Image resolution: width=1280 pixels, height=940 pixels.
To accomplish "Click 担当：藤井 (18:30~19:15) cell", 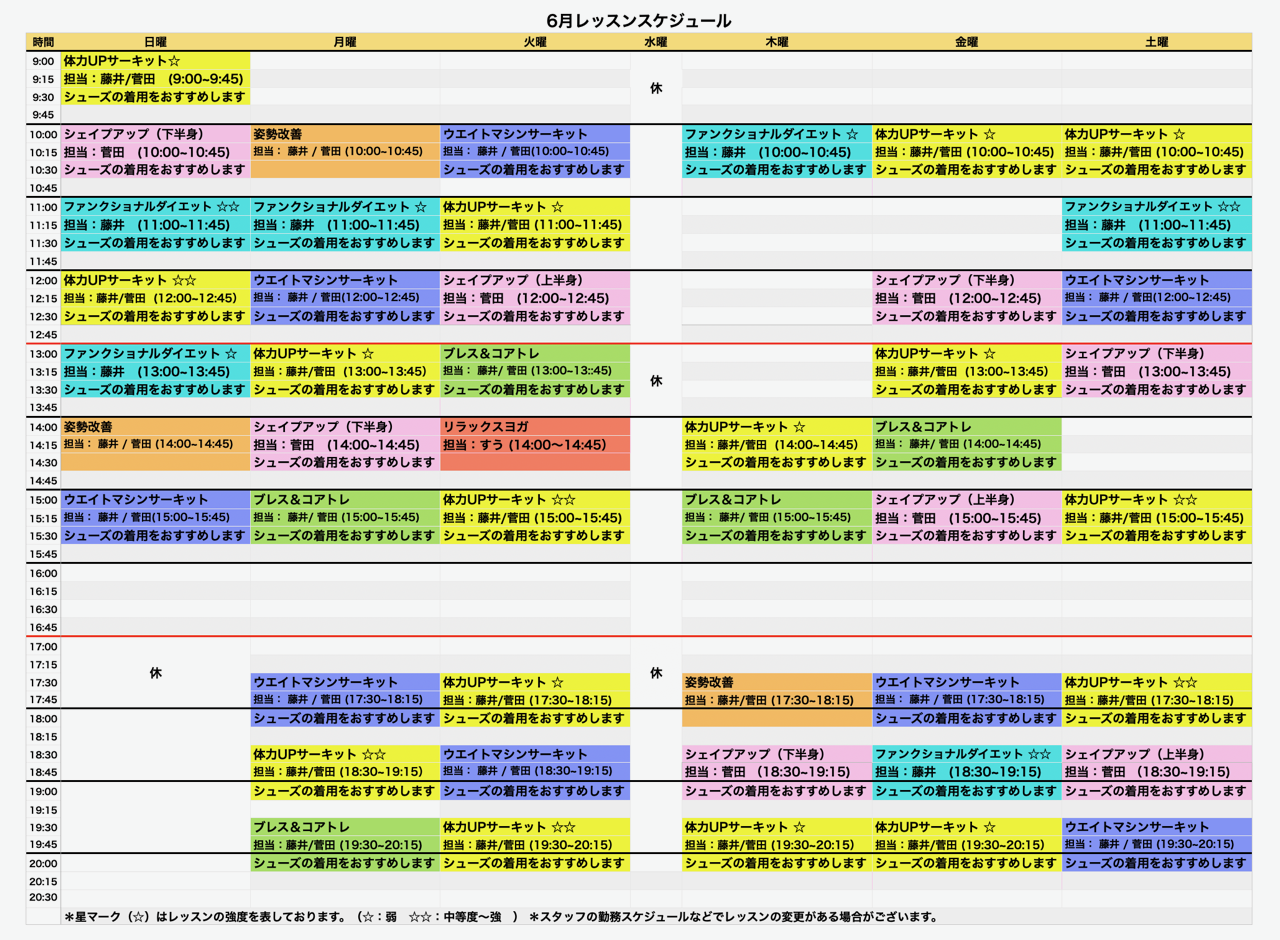I will coord(967,772).
